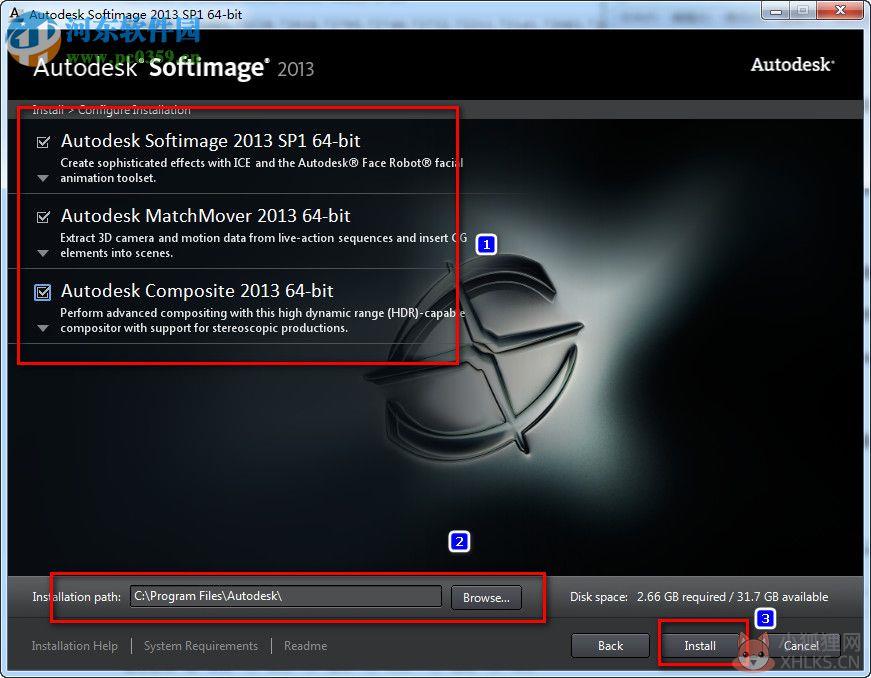Select the Autodesk Softimage 2013 SP1 64-bit title

(x=211, y=141)
